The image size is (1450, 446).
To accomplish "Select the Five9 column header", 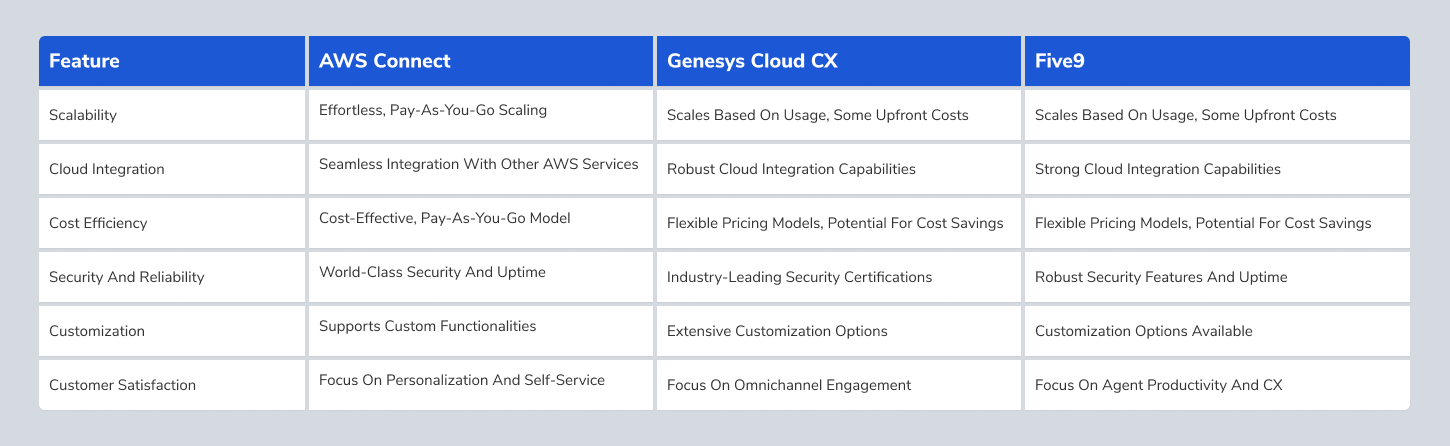I will click(x=1060, y=61).
